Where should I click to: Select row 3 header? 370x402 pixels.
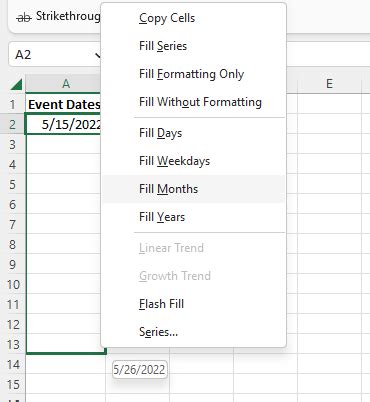[x=13, y=145]
